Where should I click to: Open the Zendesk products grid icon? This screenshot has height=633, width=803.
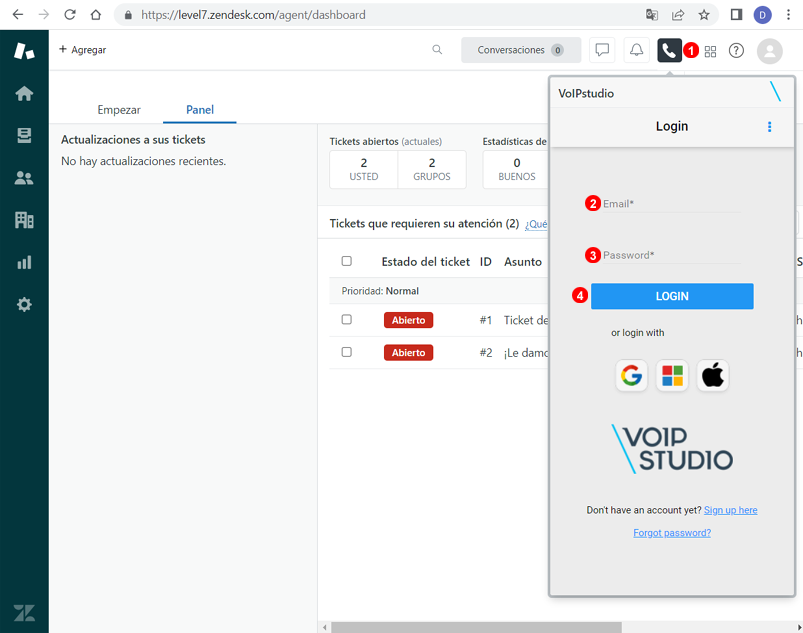tap(710, 51)
